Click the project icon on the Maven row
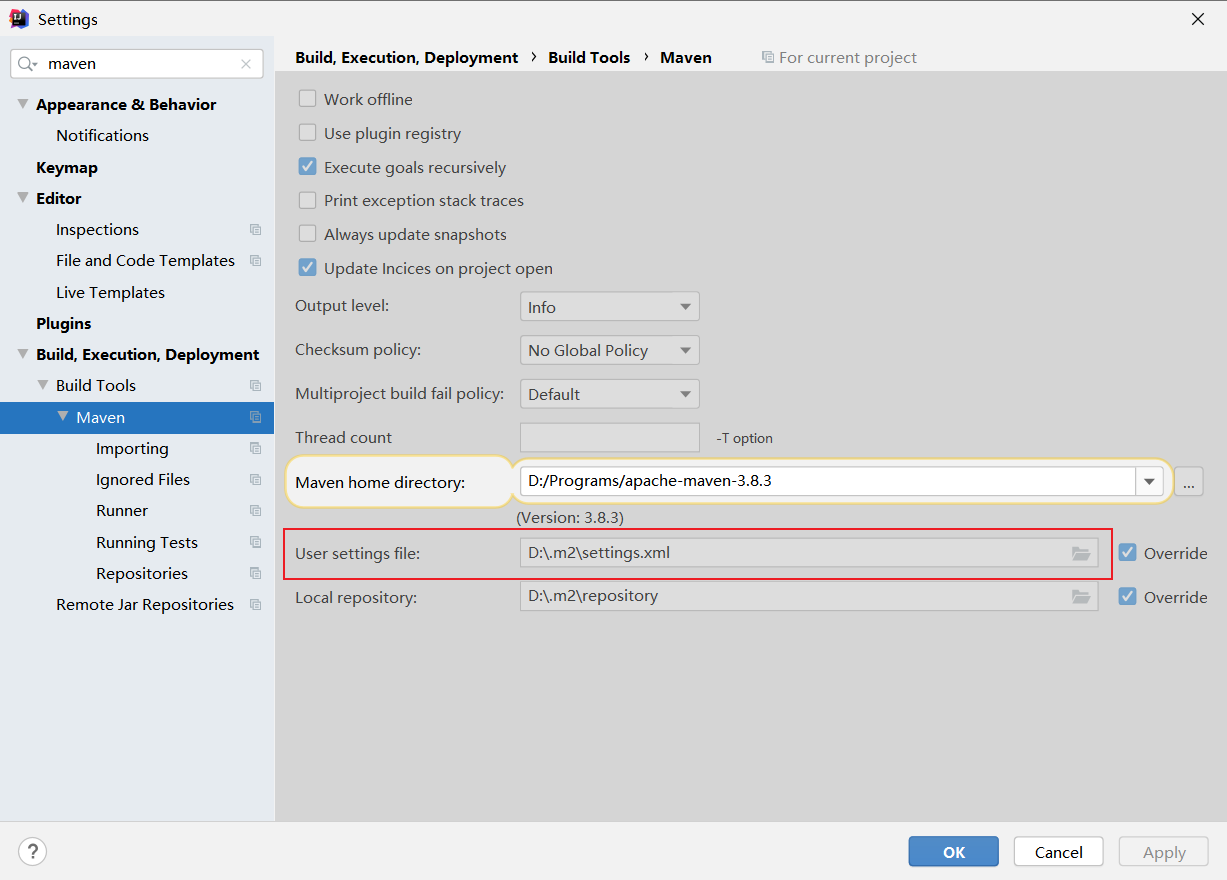1227x880 pixels. [255, 417]
